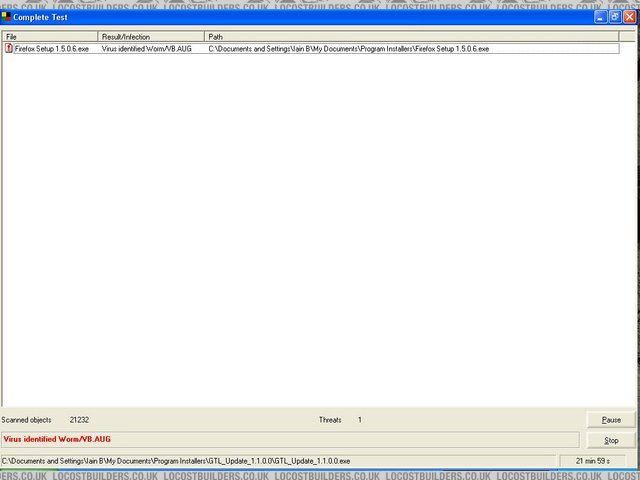
Task: Click the red infected file icon
Action: 9,48
